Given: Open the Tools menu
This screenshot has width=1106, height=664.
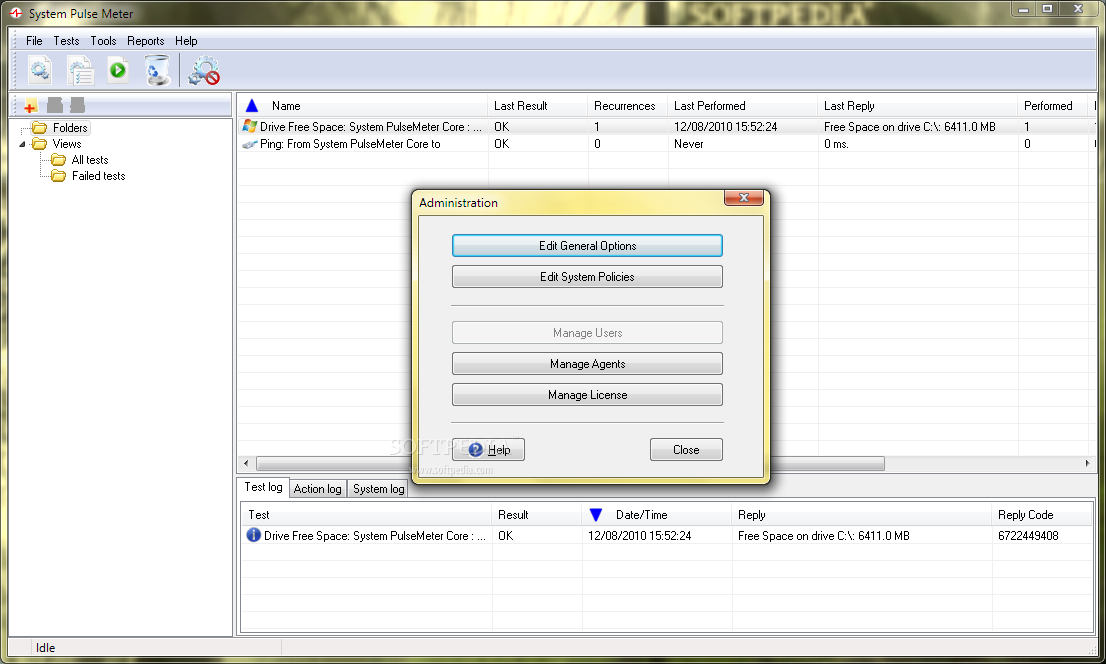Looking at the screenshot, I should point(103,41).
